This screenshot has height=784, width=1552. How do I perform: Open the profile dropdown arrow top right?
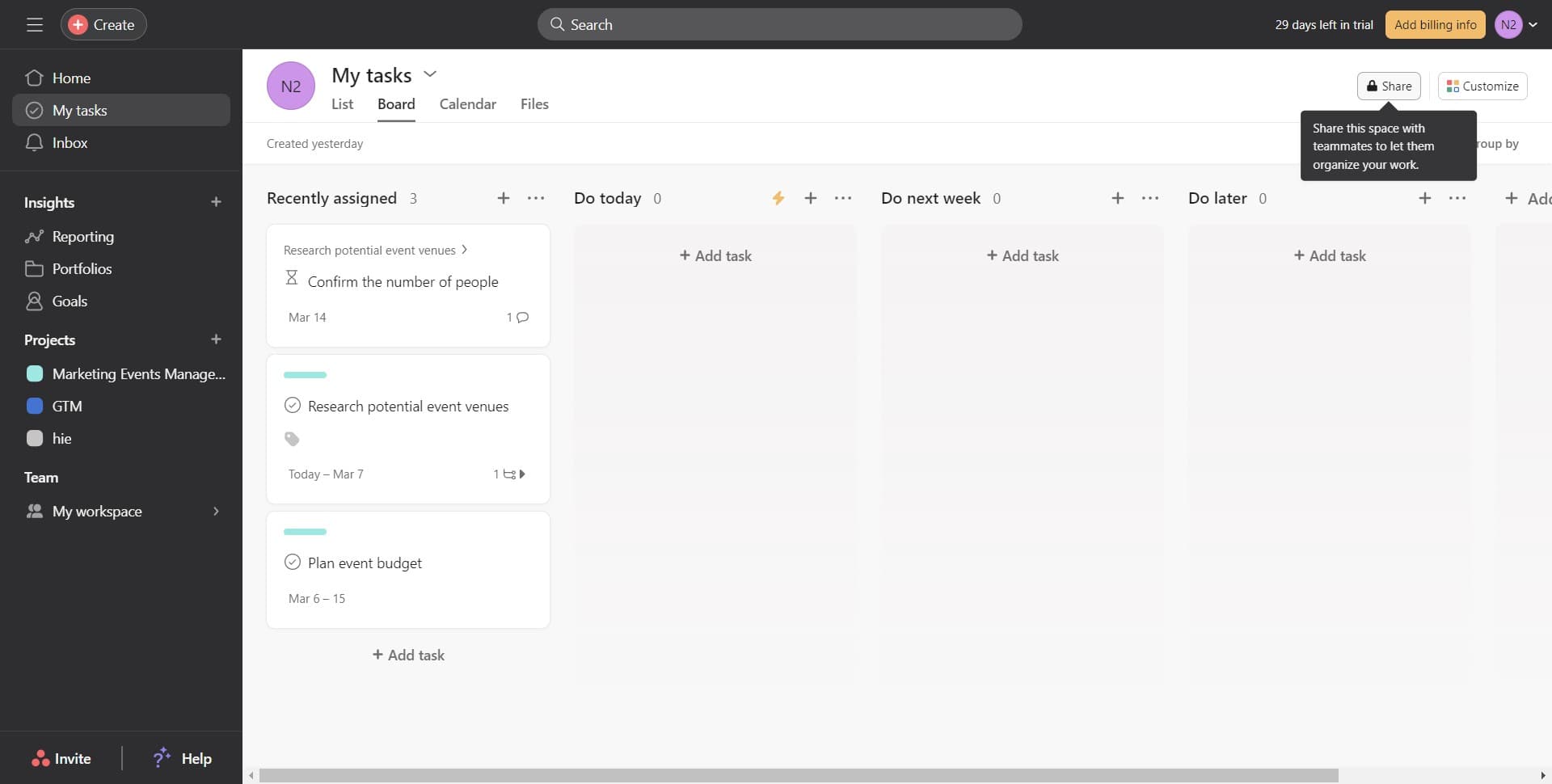coord(1535,24)
